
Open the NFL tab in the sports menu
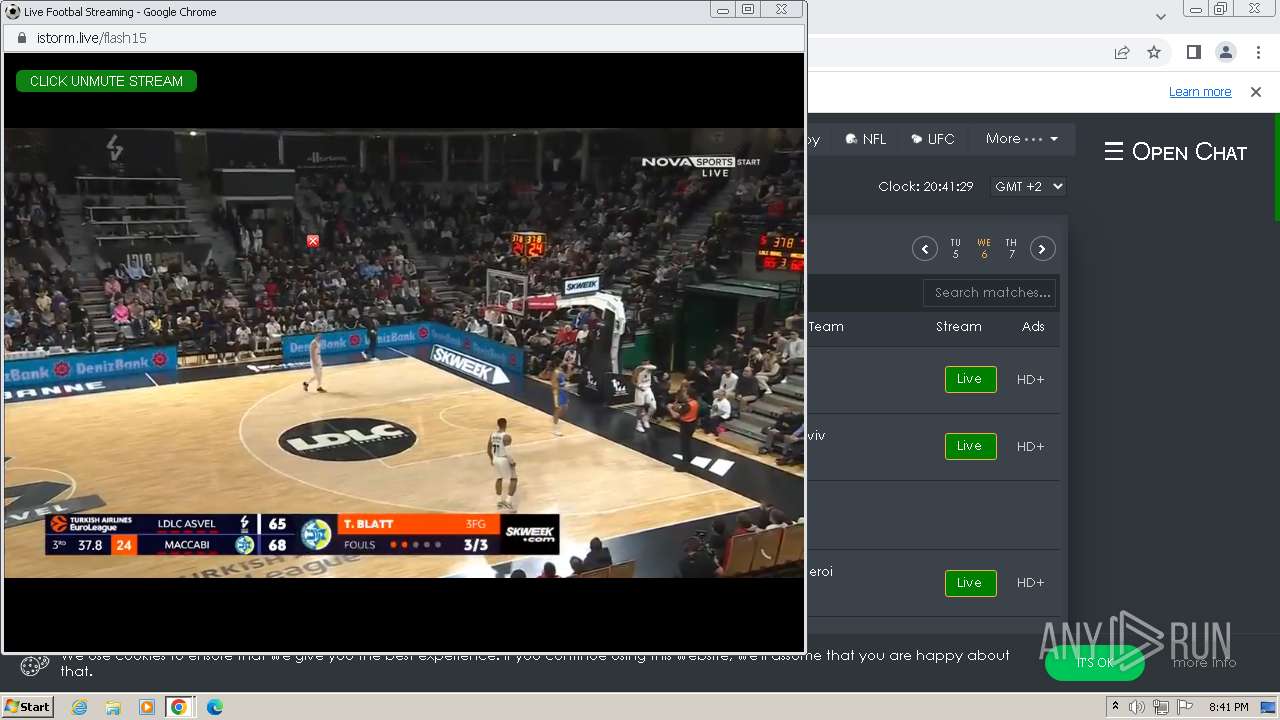click(x=866, y=139)
